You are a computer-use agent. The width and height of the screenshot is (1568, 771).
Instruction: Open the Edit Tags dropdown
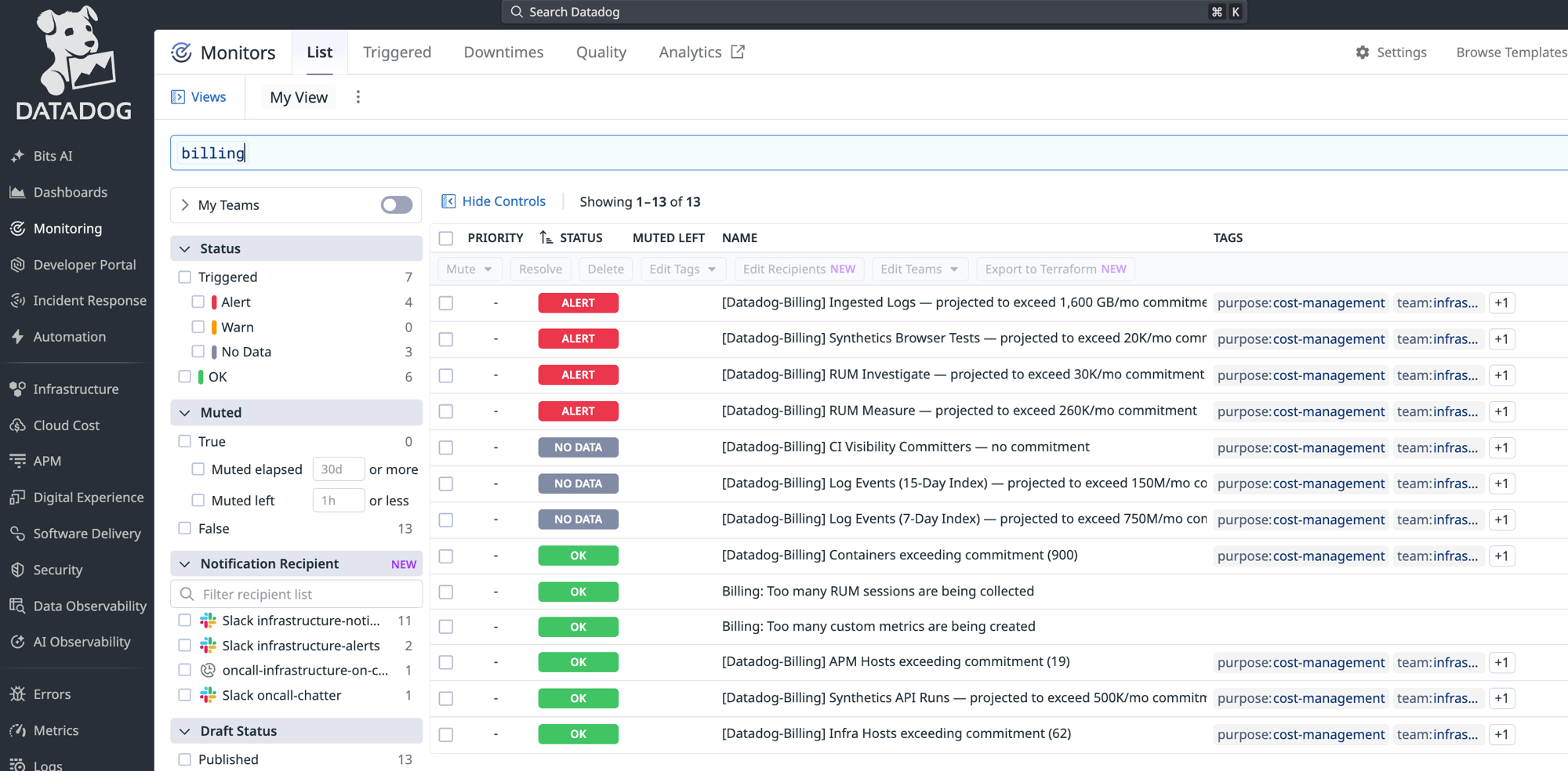683,269
